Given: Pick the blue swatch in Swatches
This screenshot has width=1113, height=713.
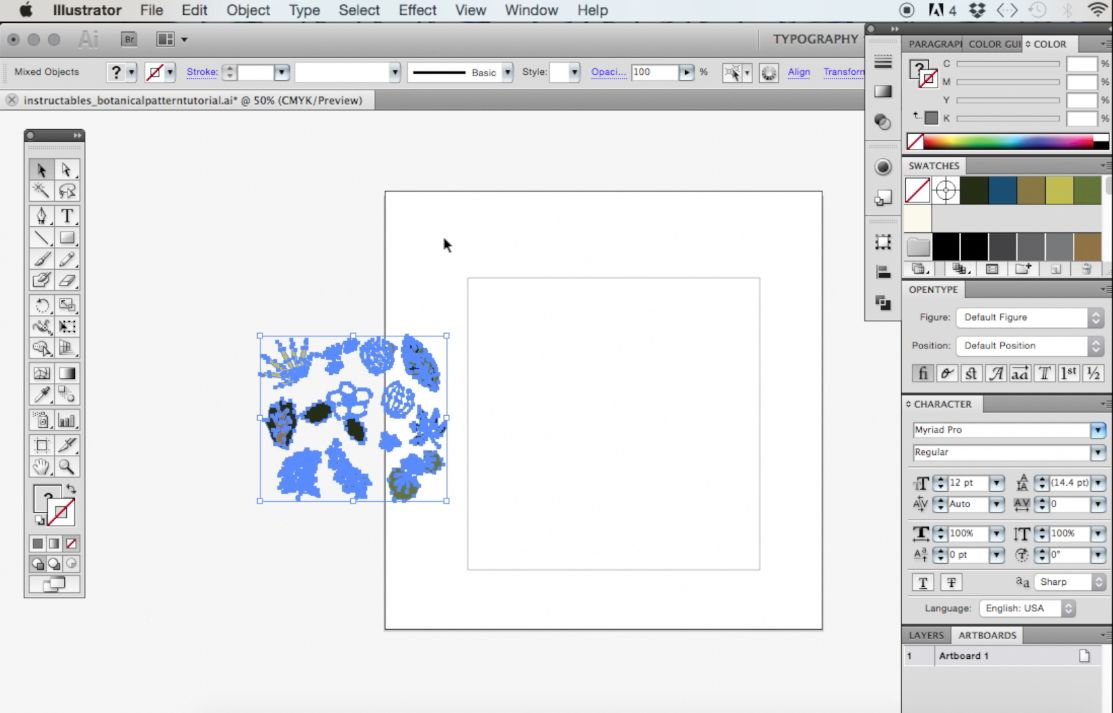Looking at the screenshot, I should 1002,190.
